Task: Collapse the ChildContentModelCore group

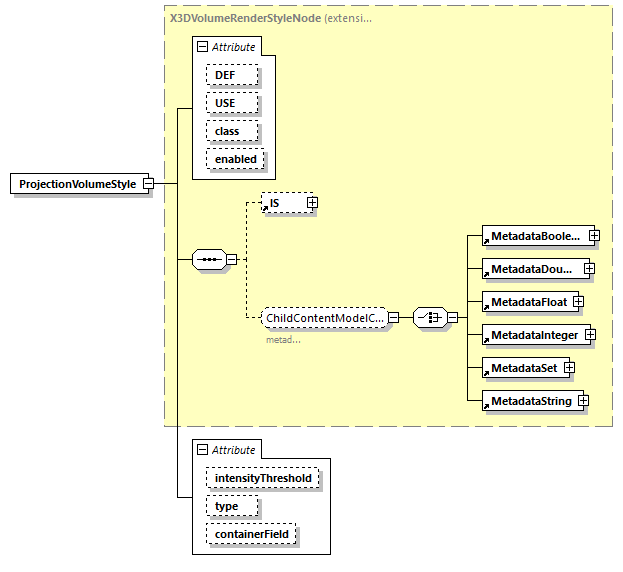Action: pyautogui.click(x=393, y=318)
